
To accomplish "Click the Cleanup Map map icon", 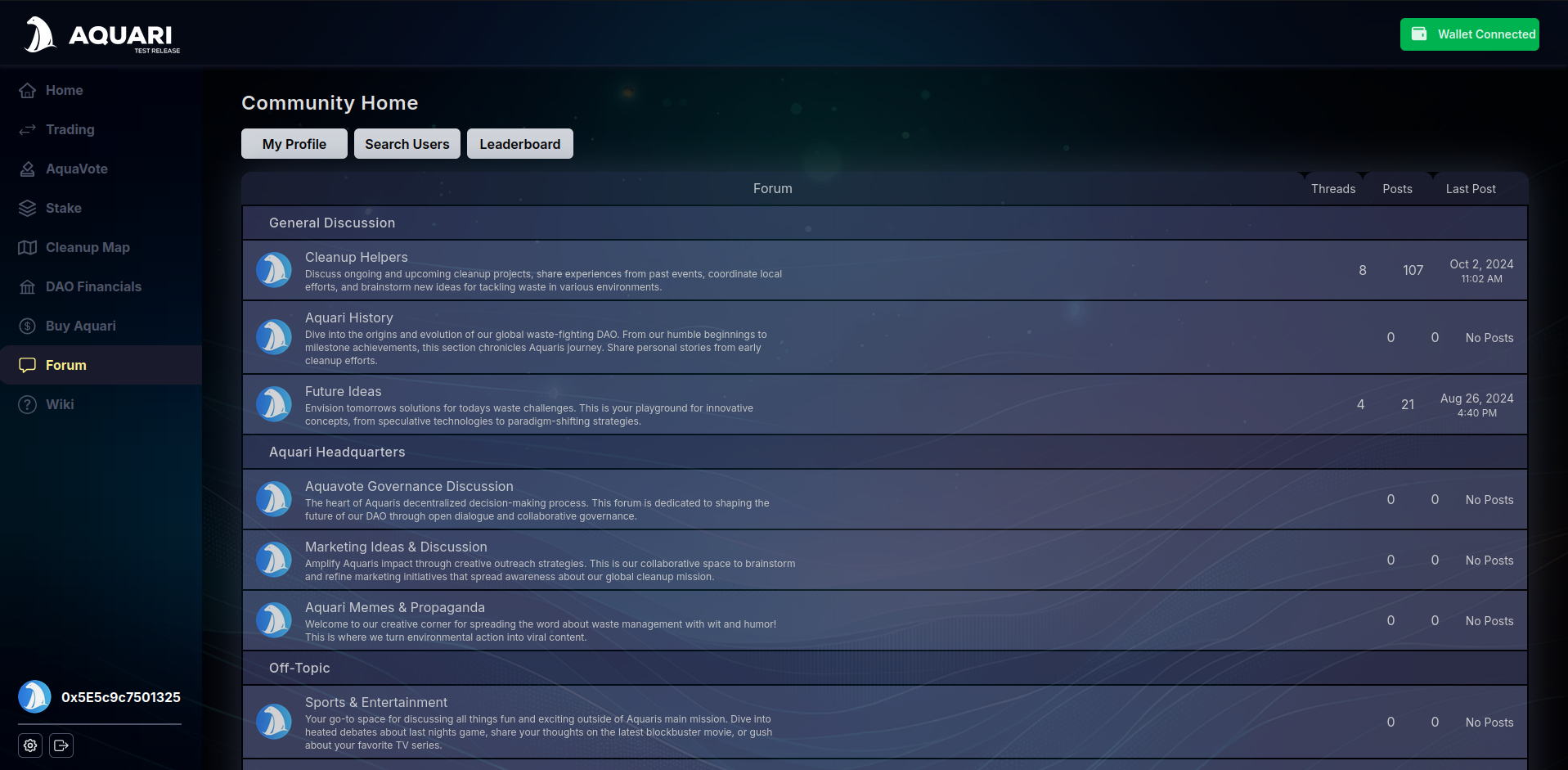I will [x=28, y=247].
